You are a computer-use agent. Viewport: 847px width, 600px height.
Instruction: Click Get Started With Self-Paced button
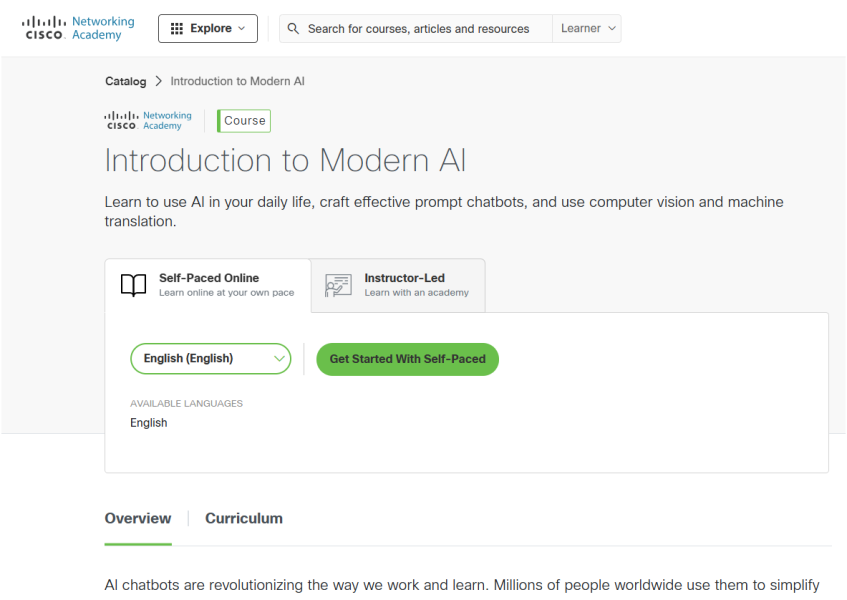[407, 359]
